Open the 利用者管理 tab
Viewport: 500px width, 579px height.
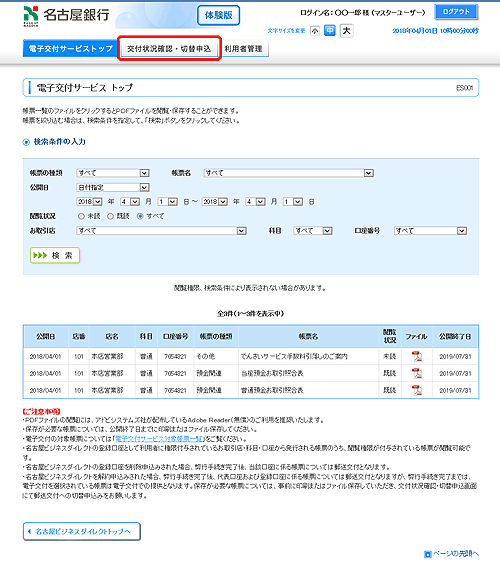[x=244, y=48]
